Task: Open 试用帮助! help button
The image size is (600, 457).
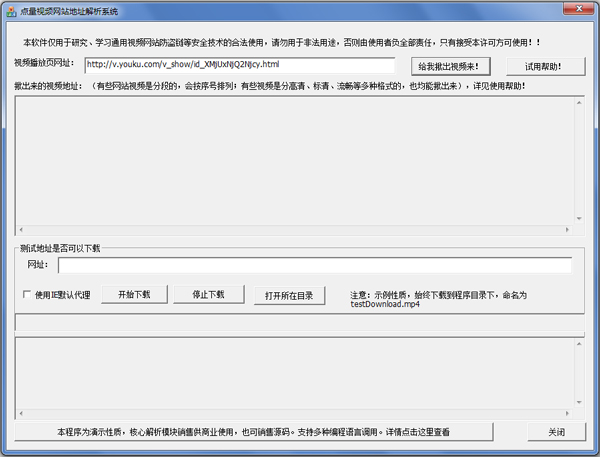Action: tap(546, 67)
